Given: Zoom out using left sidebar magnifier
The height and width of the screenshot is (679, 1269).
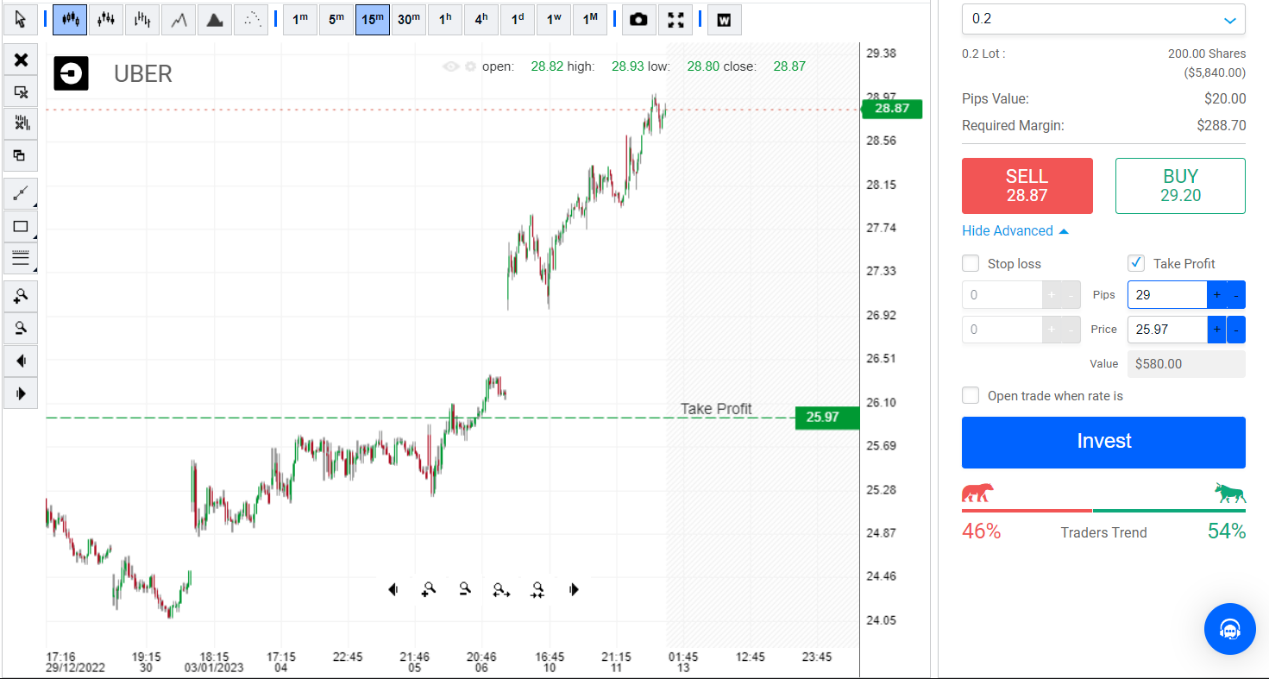Looking at the screenshot, I should [x=20, y=327].
